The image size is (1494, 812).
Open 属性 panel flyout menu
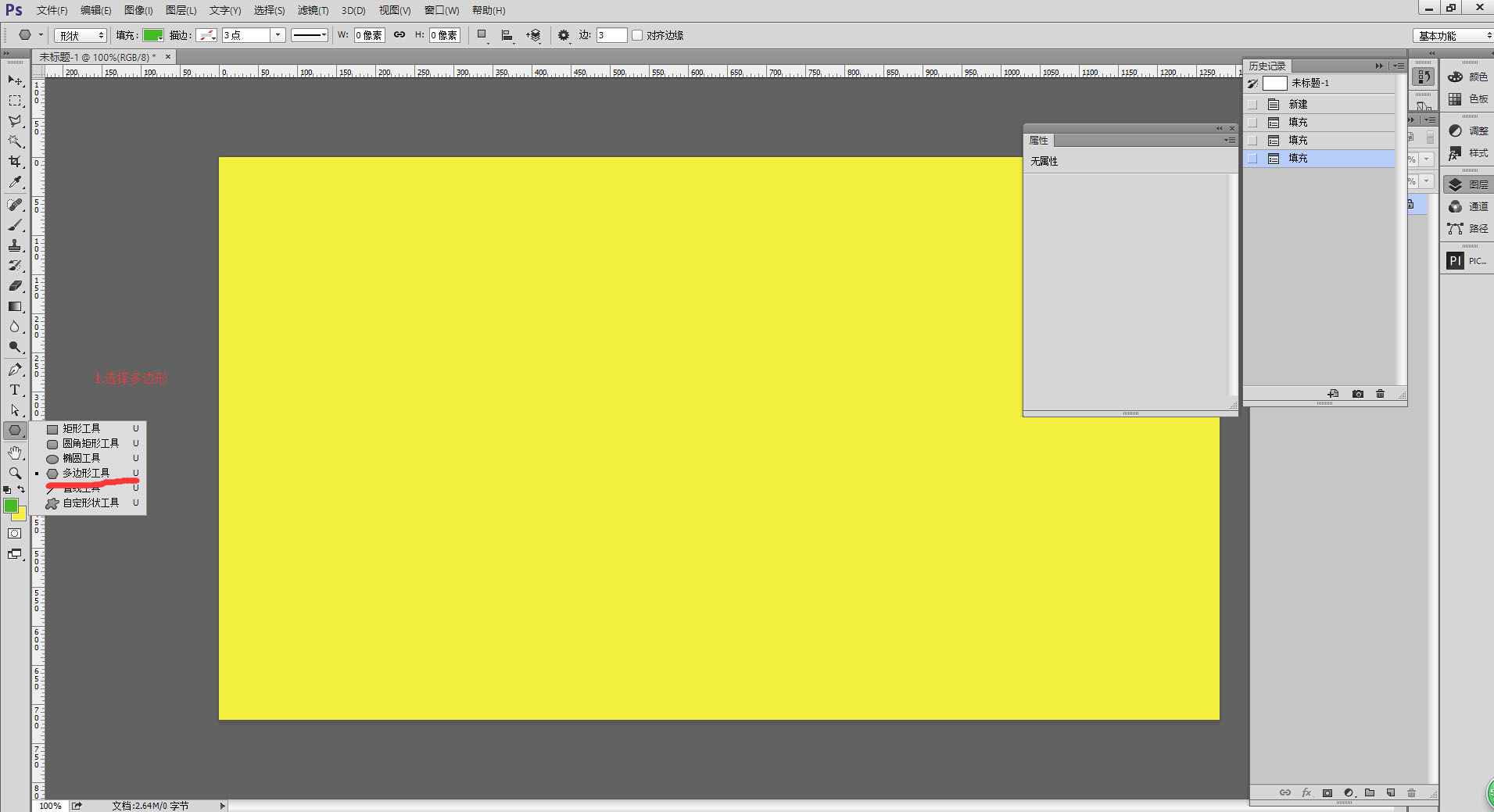[x=1231, y=140]
